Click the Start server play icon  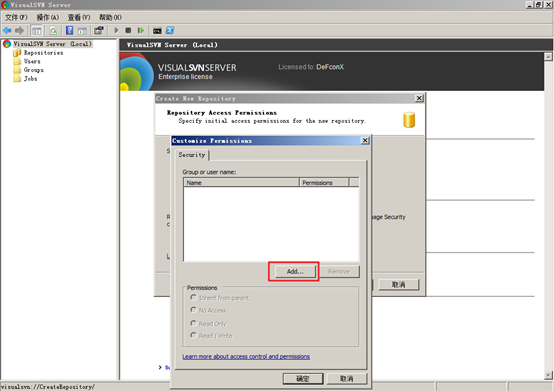[x=116, y=31]
